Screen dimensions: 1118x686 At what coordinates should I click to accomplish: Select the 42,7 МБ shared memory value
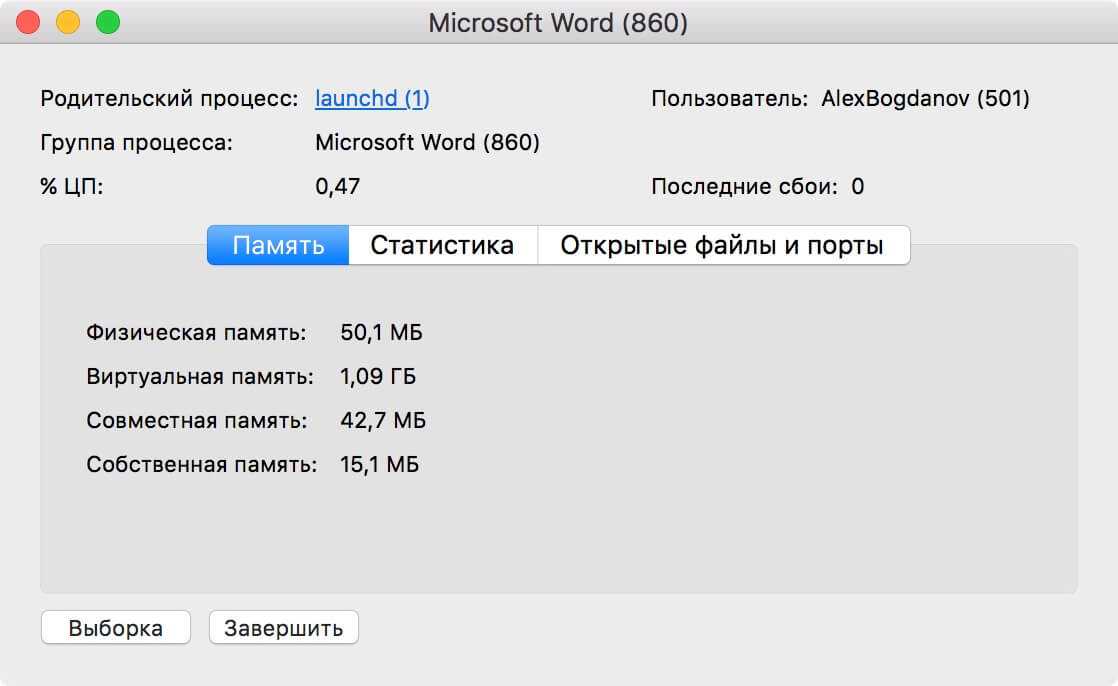coord(382,420)
